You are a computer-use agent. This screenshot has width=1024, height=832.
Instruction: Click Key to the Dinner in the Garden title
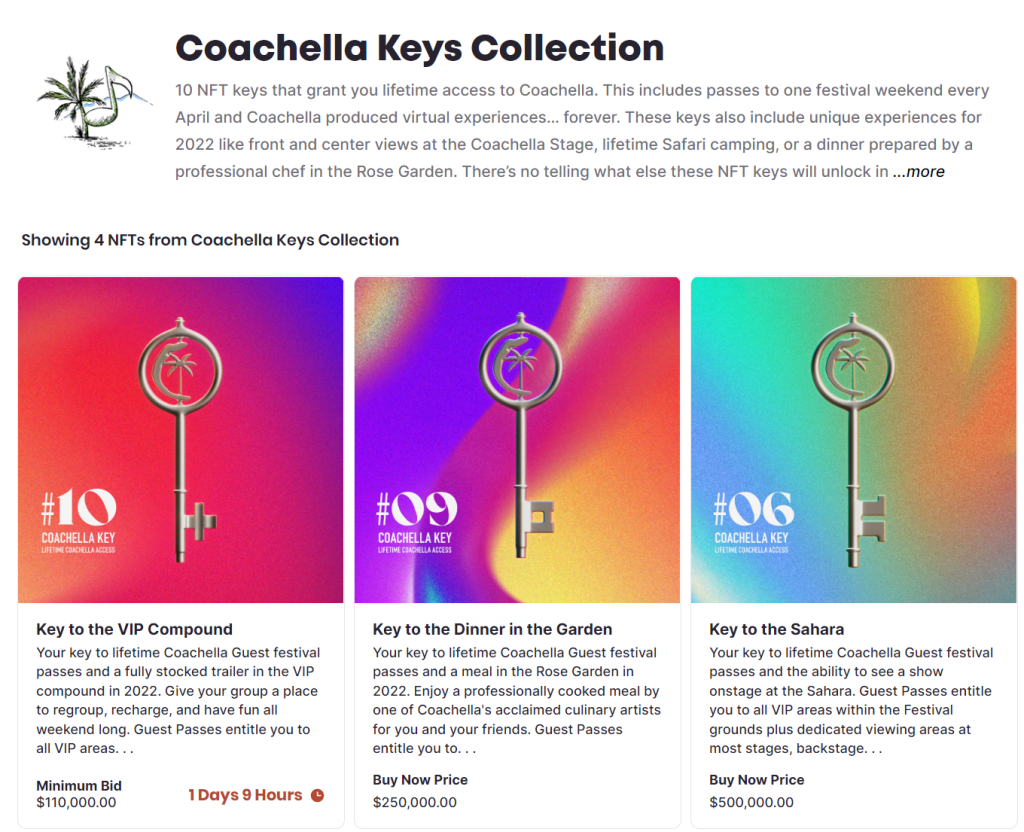[492, 629]
